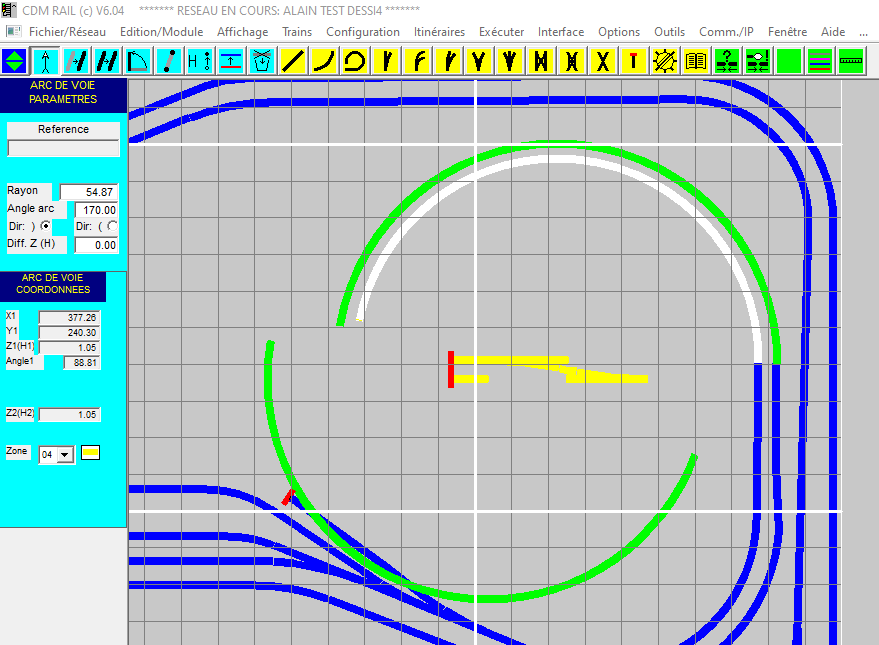The image size is (879, 645).
Task: Select the 'Dir: (' radio button
Action: tap(112, 226)
